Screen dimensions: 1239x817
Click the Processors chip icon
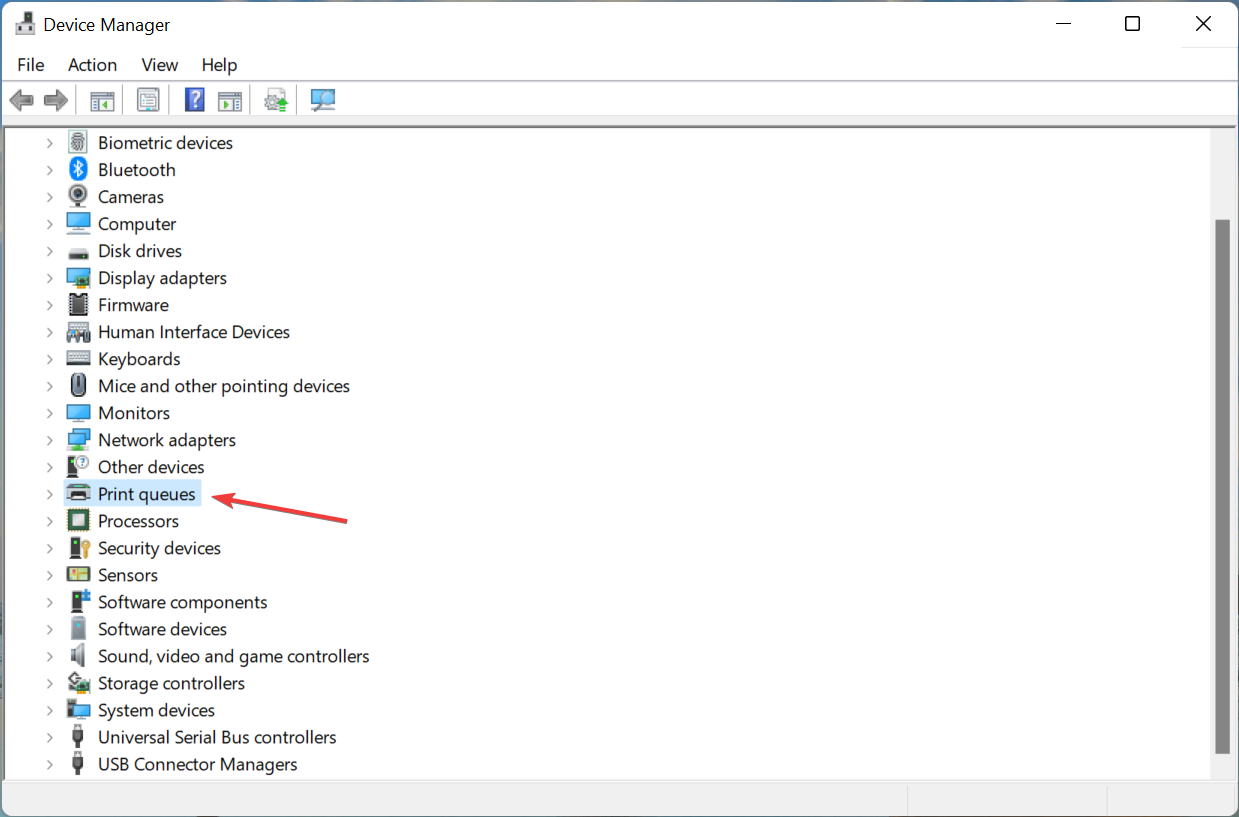(x=78, y=521)
